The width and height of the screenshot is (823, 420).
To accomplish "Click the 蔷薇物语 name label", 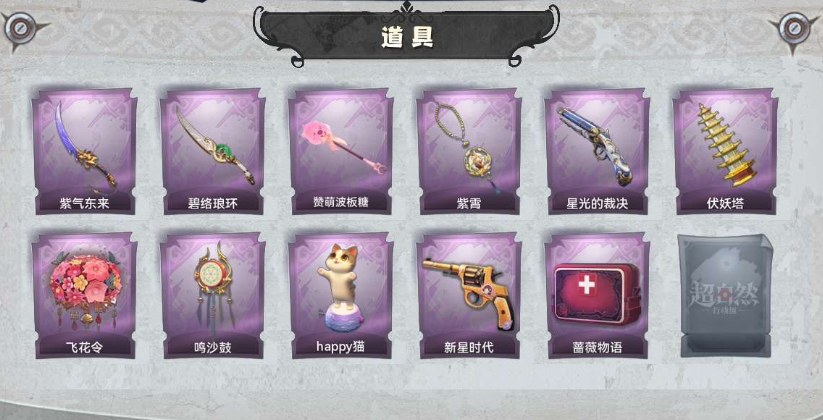I will [597, 348].
